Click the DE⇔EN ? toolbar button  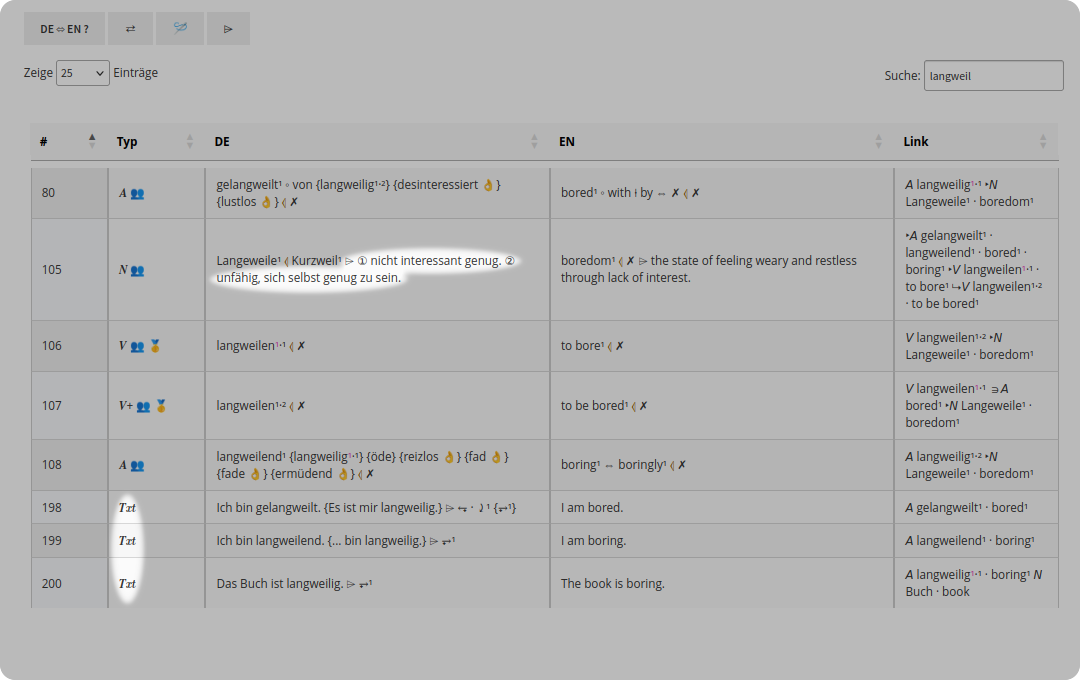(64, 29)
